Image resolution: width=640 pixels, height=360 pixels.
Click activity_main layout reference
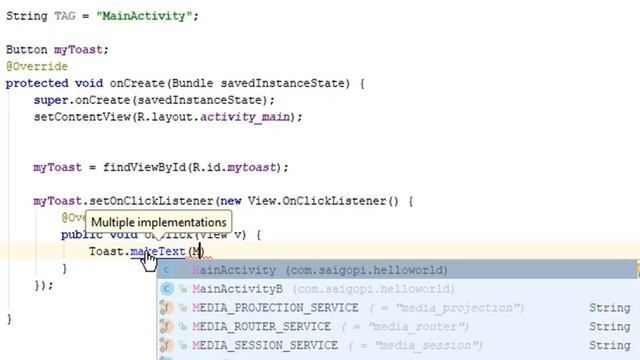(245, 117)
